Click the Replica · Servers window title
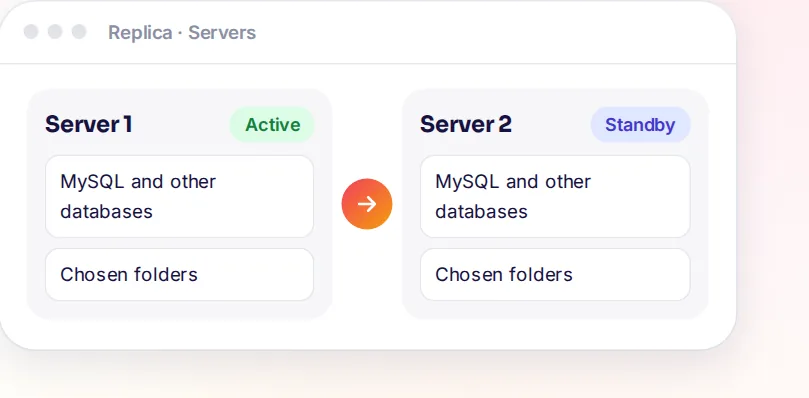Image resolution: width=809 pixels, height=398 pixels. coord(182,33)
